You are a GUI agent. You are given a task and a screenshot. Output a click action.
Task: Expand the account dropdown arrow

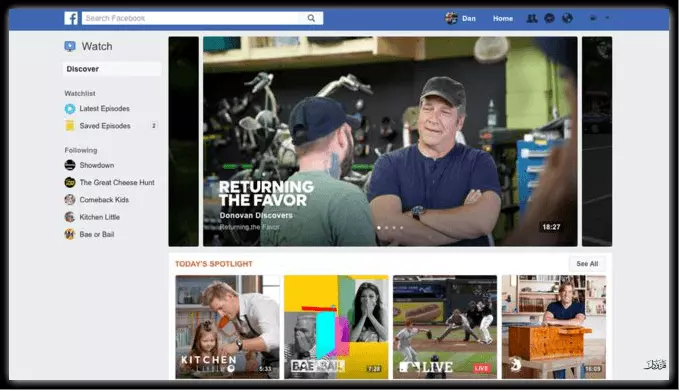pos(607,18)
